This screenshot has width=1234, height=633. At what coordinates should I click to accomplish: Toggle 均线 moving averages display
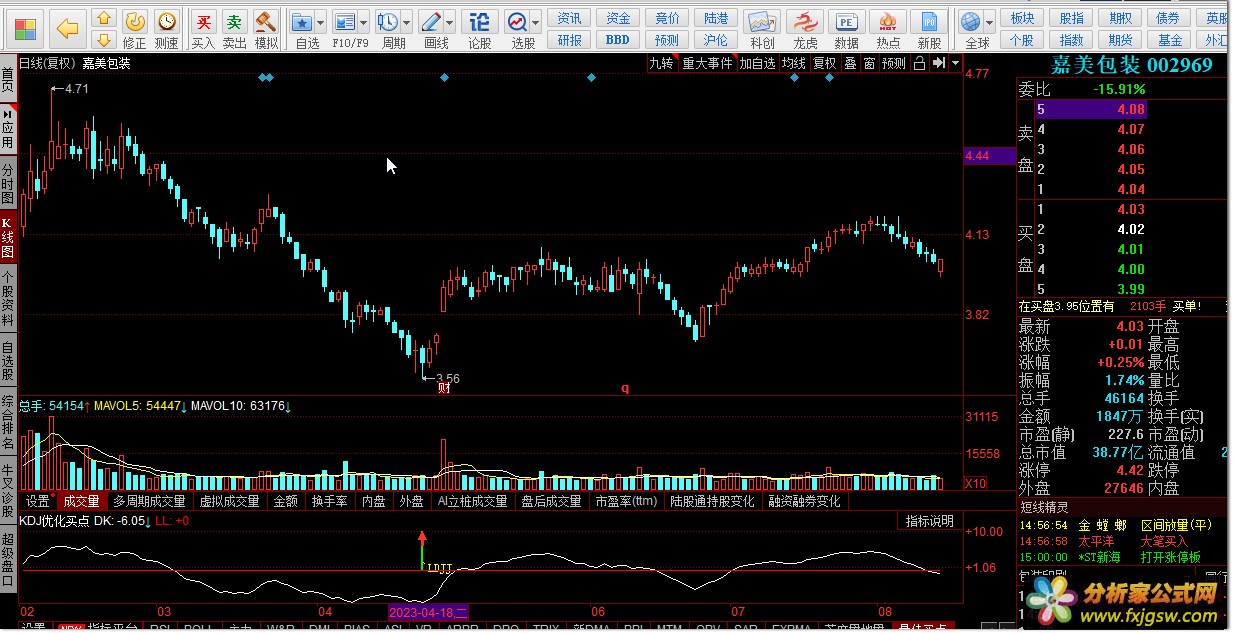click(x=794, y=63)
